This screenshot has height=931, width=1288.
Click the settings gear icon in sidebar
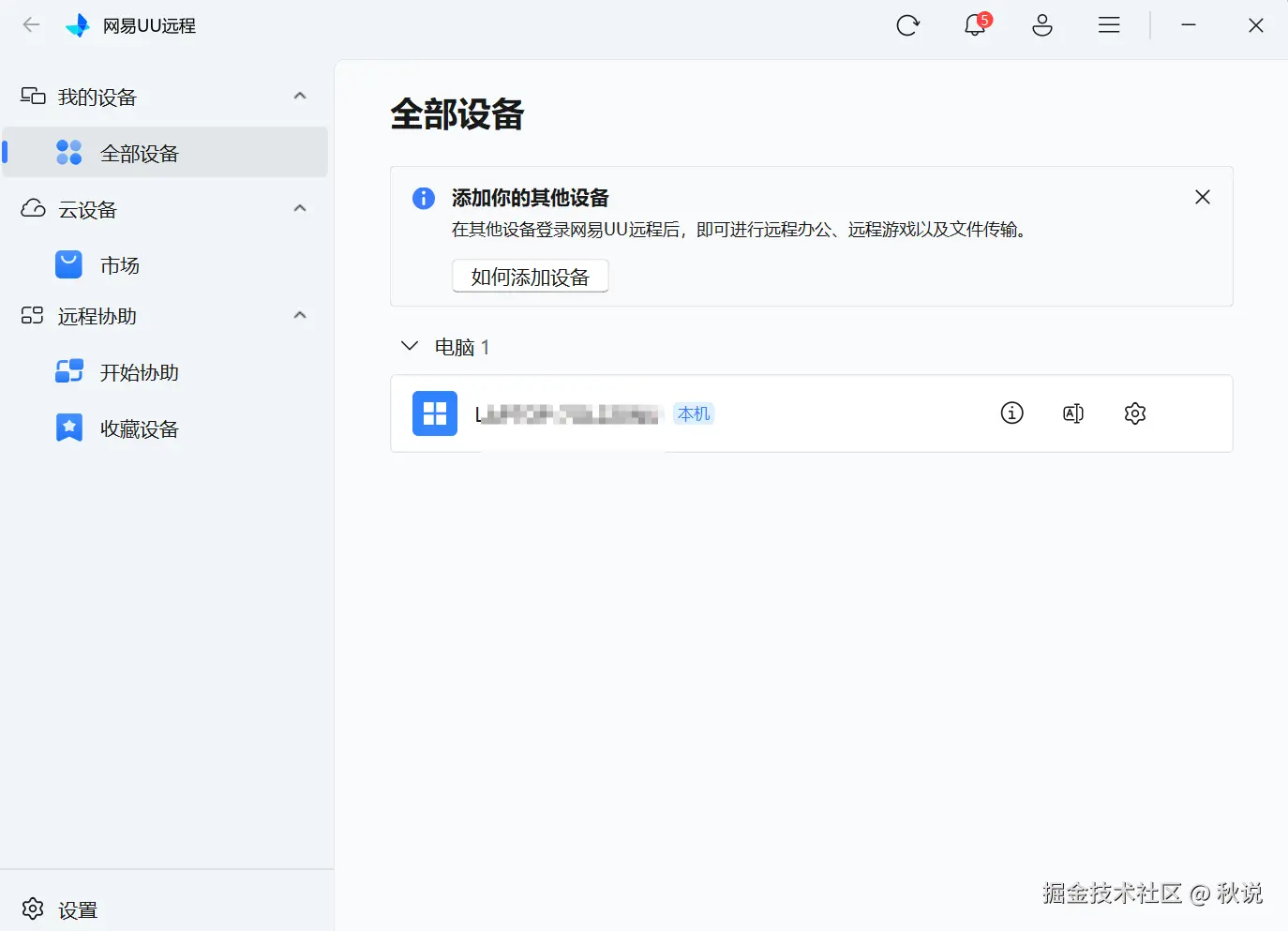tap(33, 908)
